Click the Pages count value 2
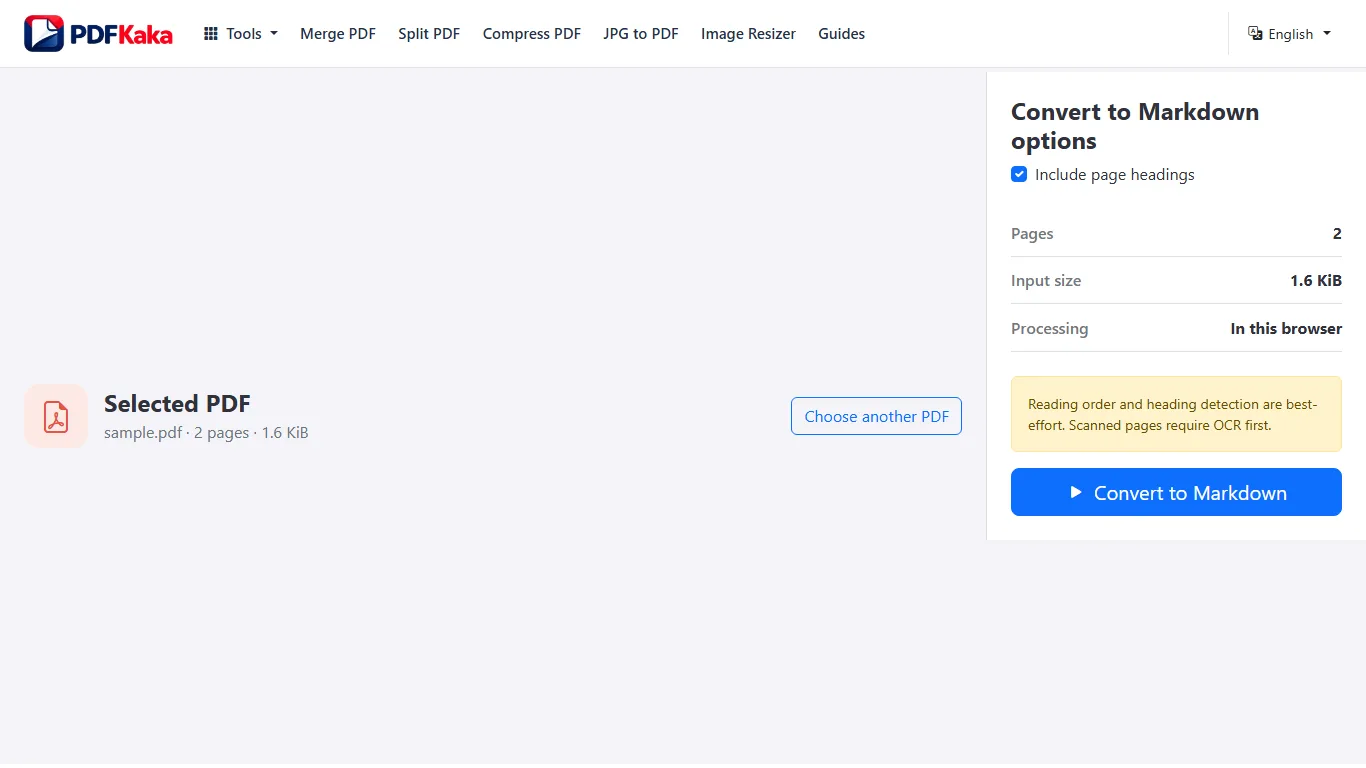Image resolution: width=1366 pixels, height=768 pixels. 1337,234
